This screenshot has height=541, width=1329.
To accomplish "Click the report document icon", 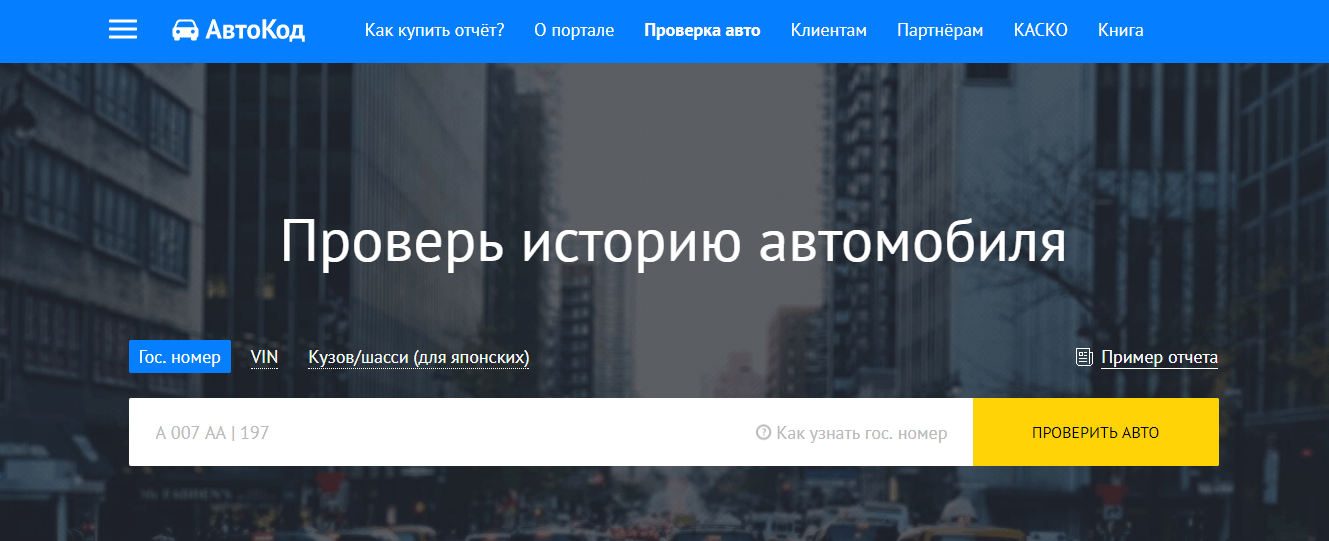I will pos(1084,357).
